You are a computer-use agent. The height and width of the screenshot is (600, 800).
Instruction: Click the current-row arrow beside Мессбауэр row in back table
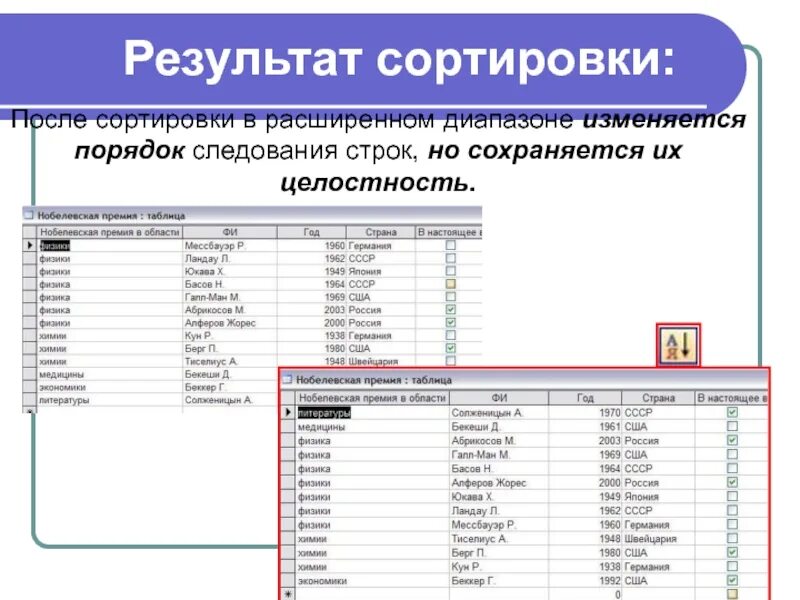pyautogui.click(x=30, y=245)
